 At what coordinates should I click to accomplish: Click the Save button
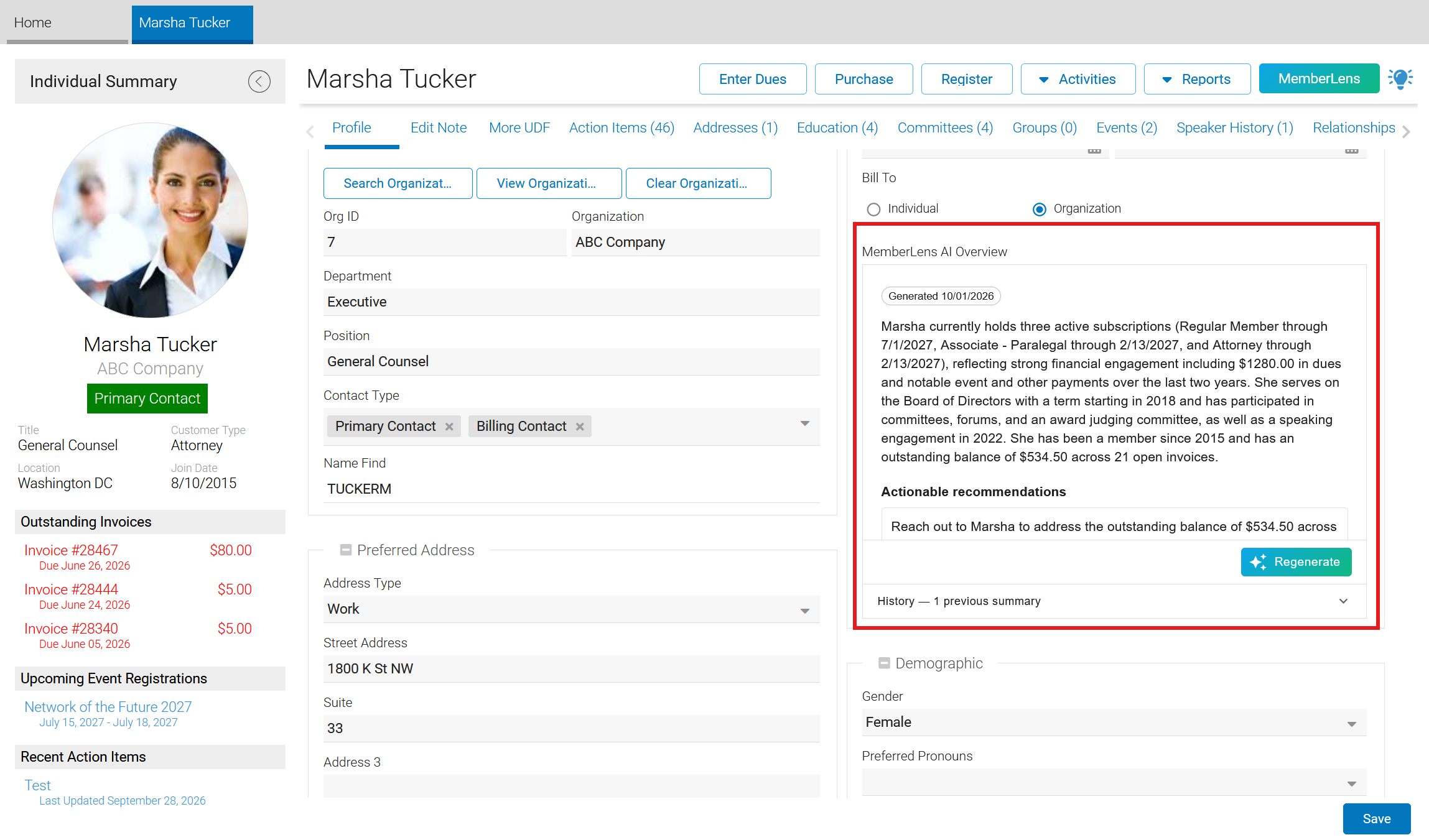click(1376, 819)
